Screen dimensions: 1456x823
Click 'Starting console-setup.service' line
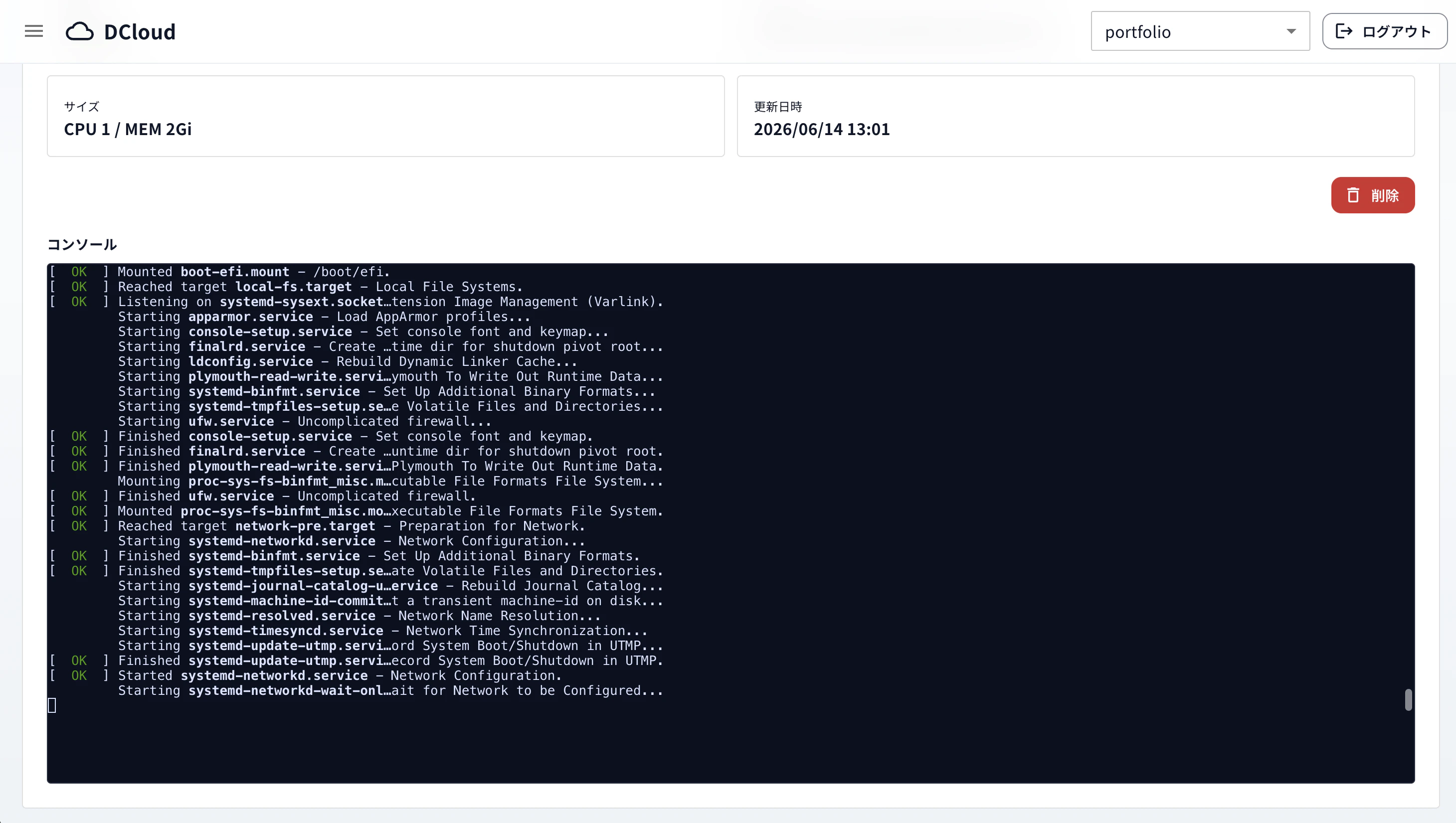tap(364, 332)
